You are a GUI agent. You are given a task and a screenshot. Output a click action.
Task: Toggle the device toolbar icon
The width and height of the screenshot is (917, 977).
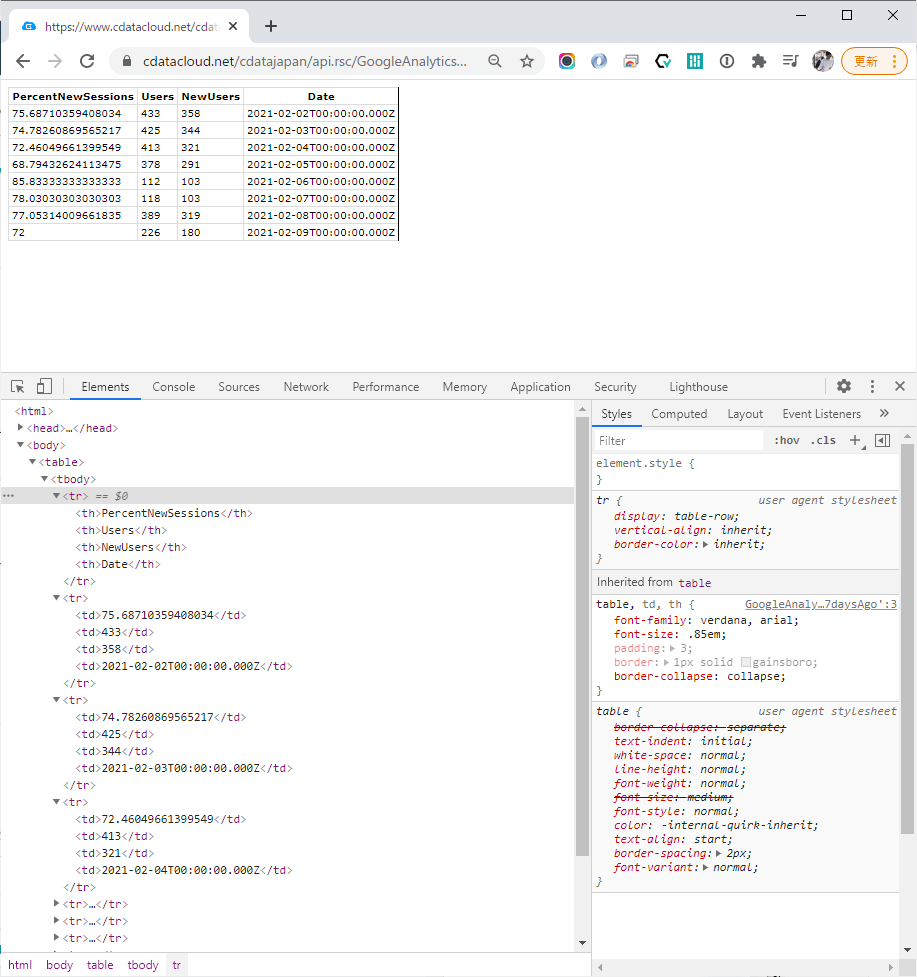click(44, 387)
